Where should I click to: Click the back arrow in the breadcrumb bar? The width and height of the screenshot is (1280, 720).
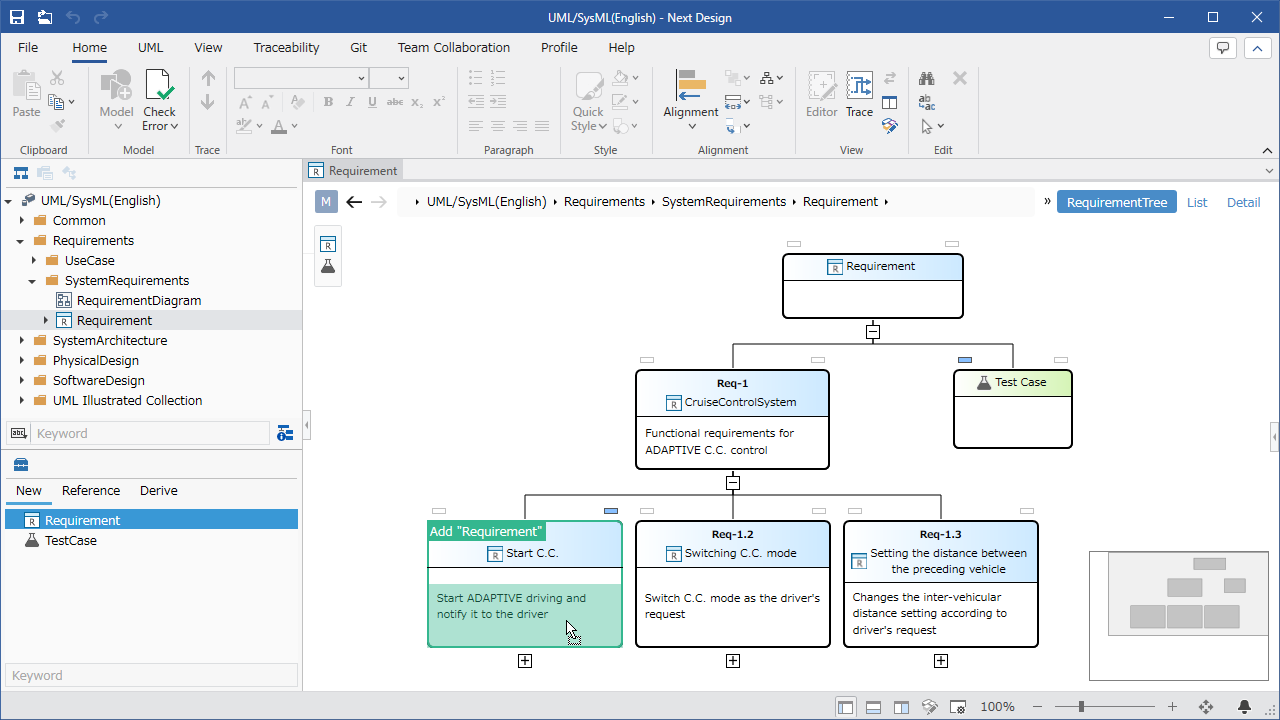[353, 202]
